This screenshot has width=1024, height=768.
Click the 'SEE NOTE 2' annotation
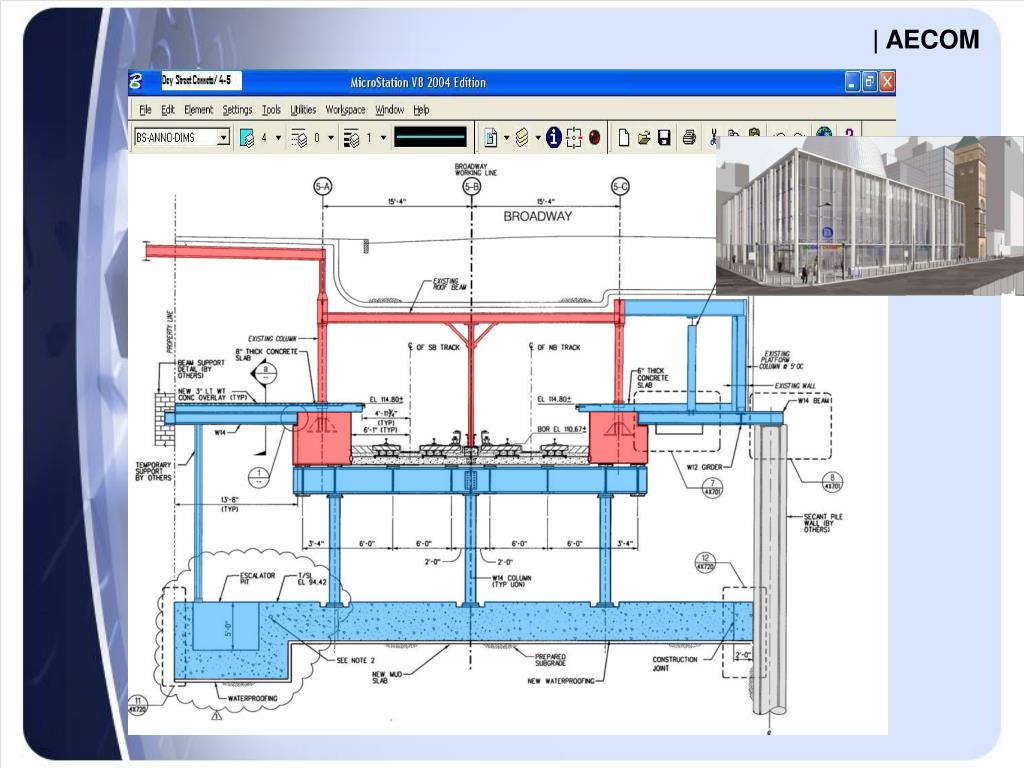(x=355, y=660)
